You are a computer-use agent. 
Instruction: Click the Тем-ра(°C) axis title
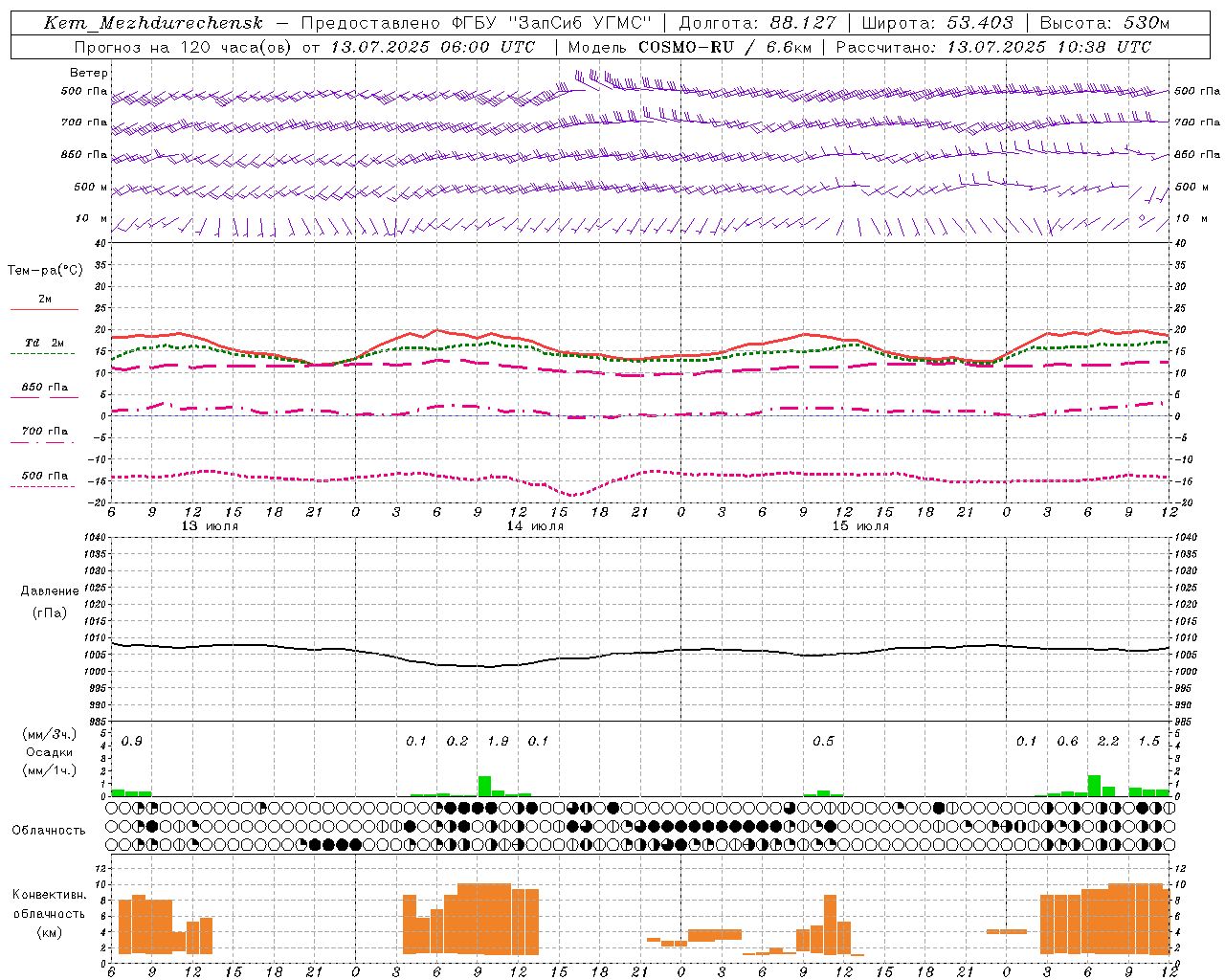coord(45,271)
